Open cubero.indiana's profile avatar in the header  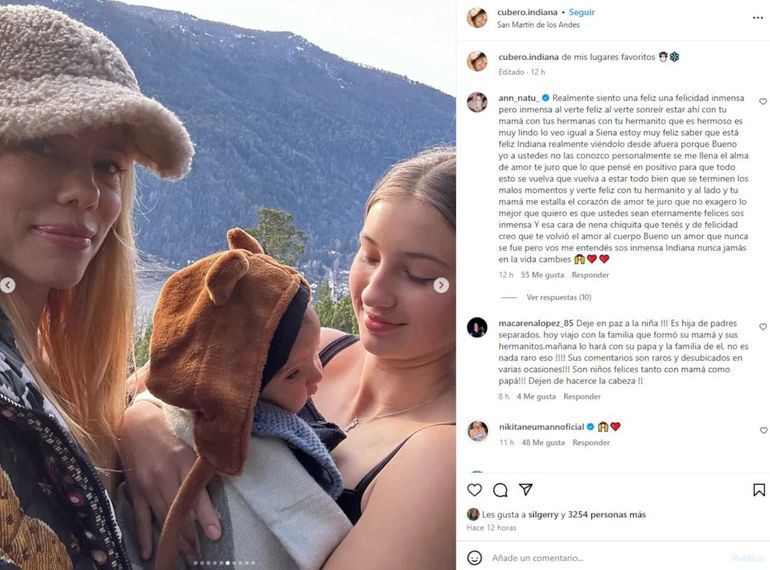tap(477, 18)
